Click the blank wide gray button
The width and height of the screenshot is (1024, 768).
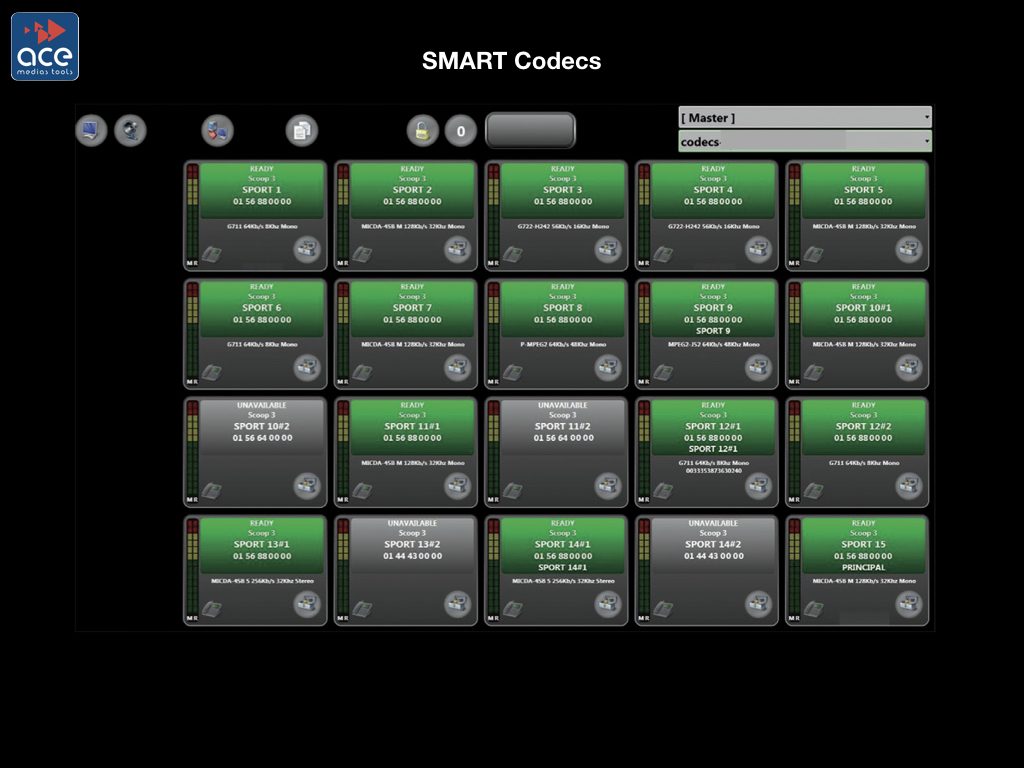[530, 131]
